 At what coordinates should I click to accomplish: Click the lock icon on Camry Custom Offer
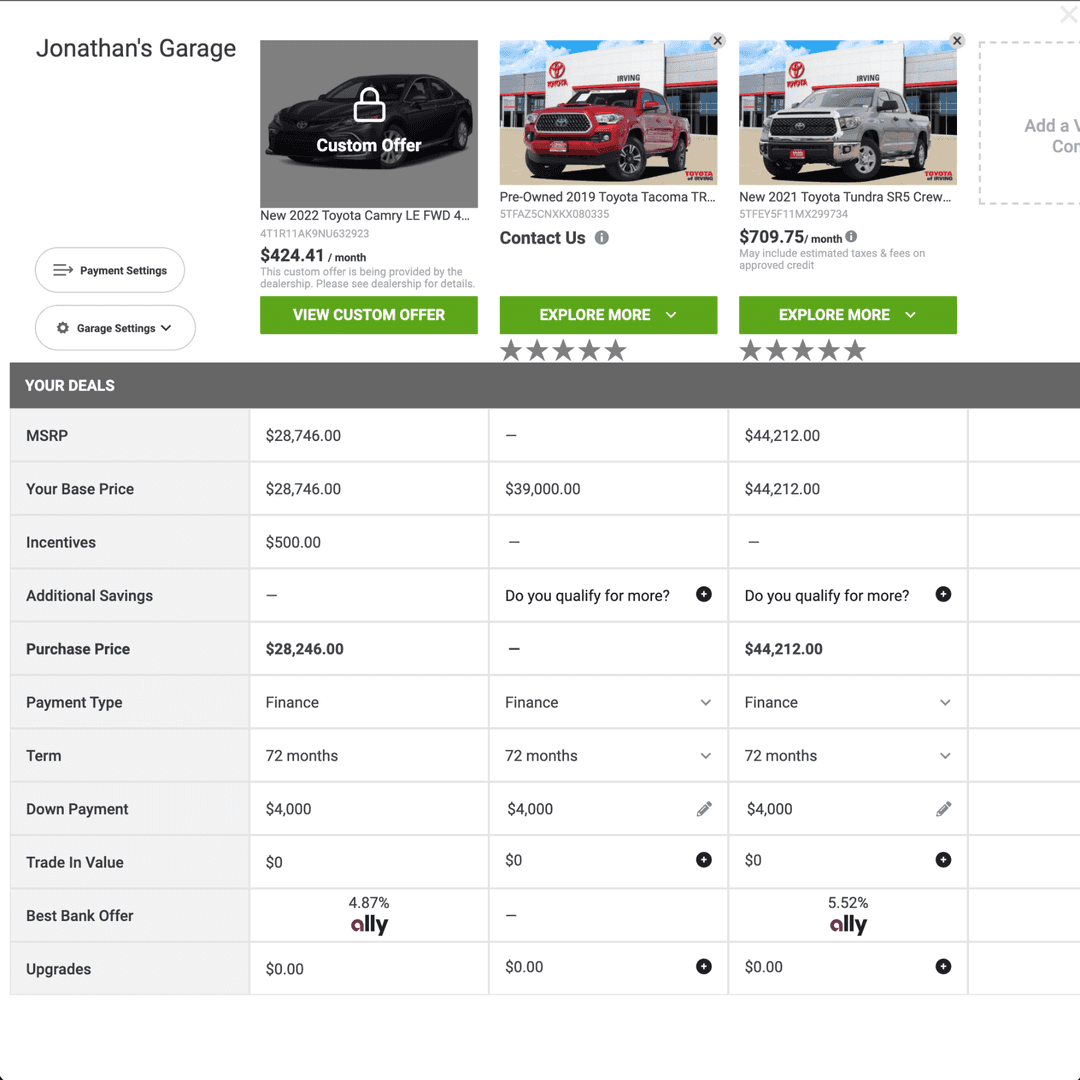click(369, 105)
